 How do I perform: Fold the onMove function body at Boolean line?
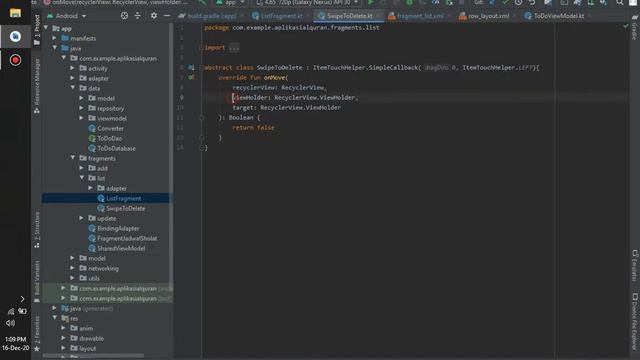(x=201, y=118)
